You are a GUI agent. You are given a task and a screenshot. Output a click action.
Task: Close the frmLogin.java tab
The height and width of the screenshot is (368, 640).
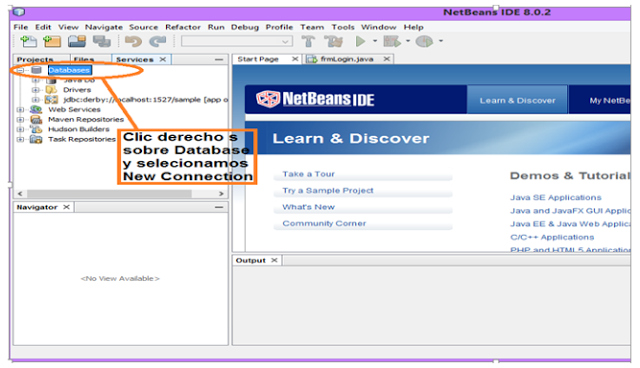coord(387,59)
